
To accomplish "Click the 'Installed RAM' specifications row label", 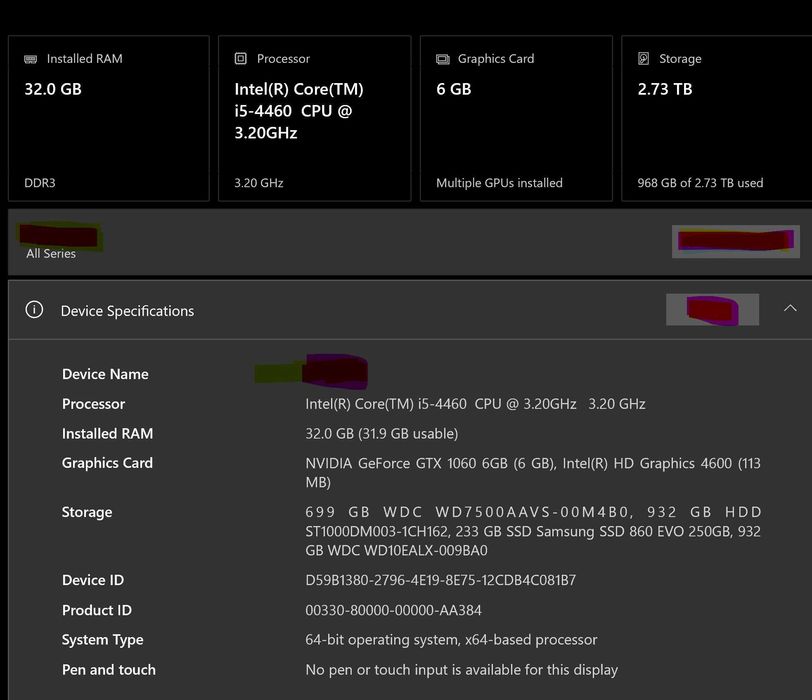I will (107, 433).
